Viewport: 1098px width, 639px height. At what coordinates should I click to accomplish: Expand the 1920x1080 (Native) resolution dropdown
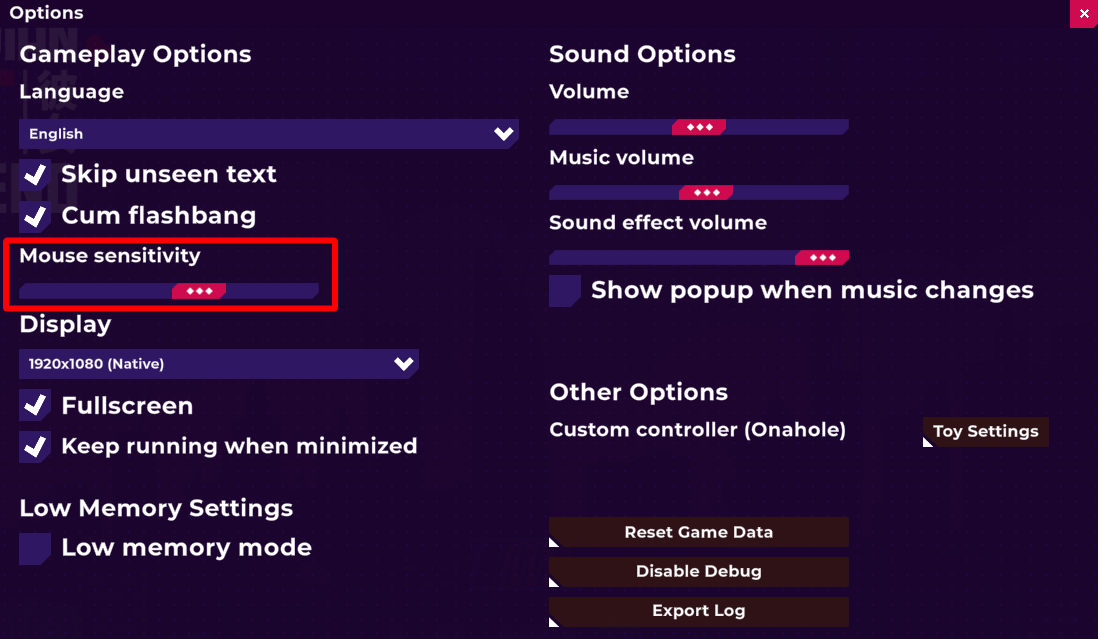(218, 364)
